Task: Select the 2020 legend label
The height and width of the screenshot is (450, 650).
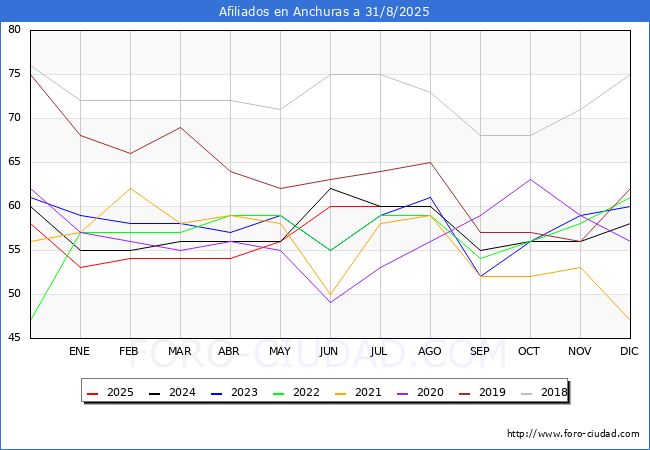Action: tap(430, 392)
